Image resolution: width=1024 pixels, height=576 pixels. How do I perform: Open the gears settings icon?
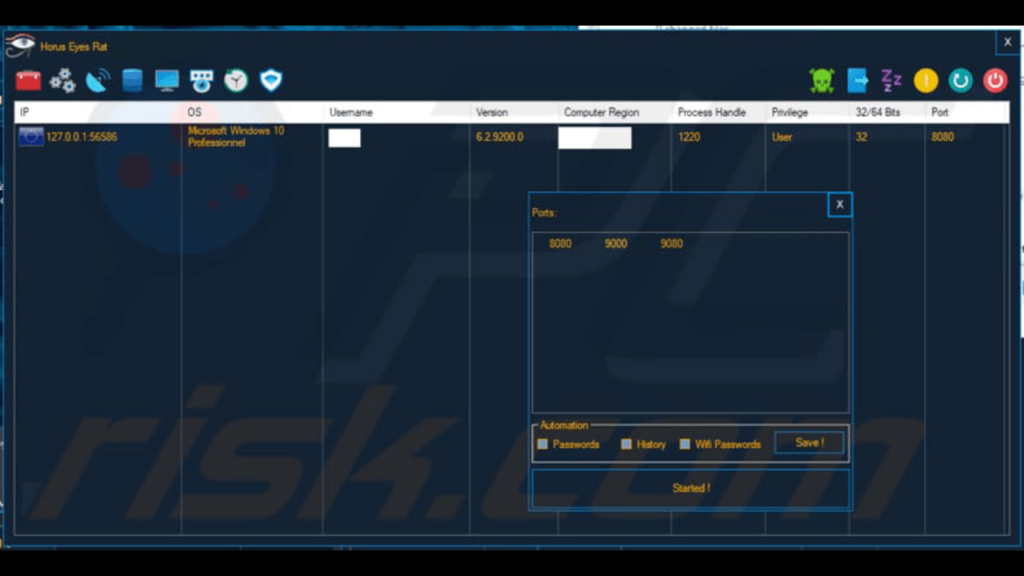(x=63, y=80)
